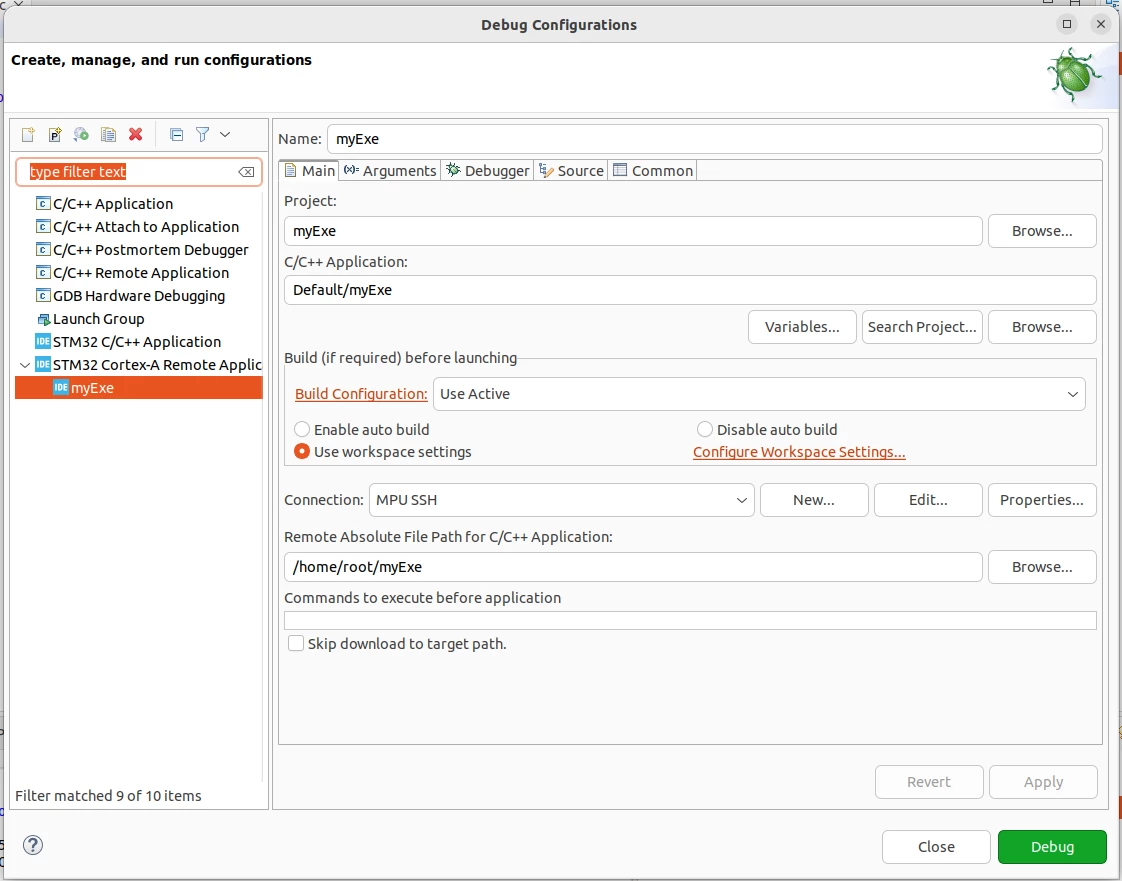
Task: Click the New prototype configuration icon
Action: [54, 135]
